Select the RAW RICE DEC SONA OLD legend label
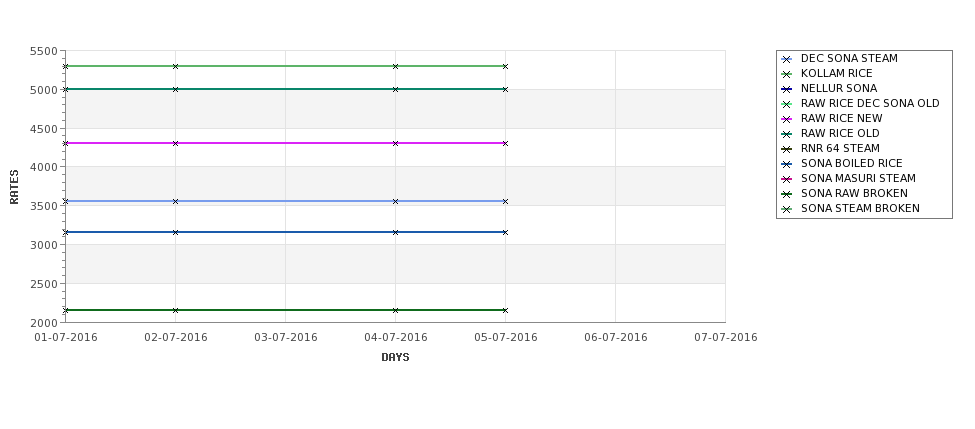Screen dimensions: 975x429 pyautogui.click(x=870, y=103)
